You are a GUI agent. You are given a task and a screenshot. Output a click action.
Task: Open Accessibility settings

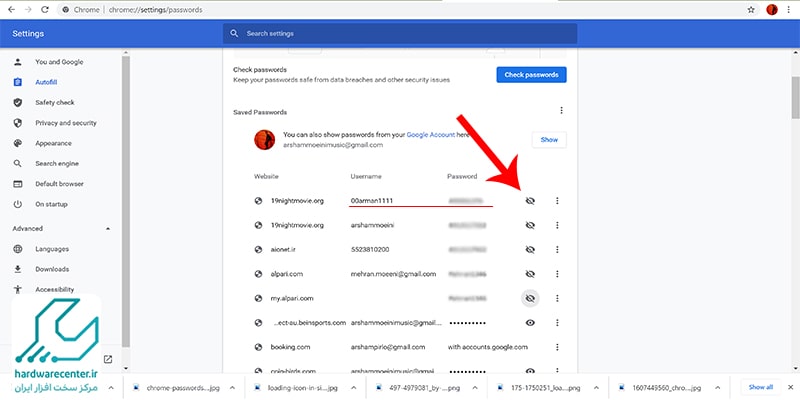tap(55, 289)
